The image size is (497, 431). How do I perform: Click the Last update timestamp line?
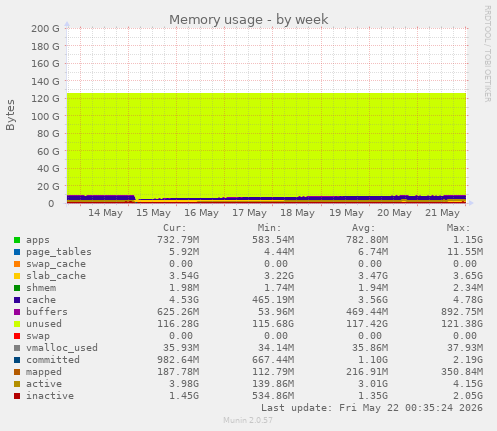372,408
